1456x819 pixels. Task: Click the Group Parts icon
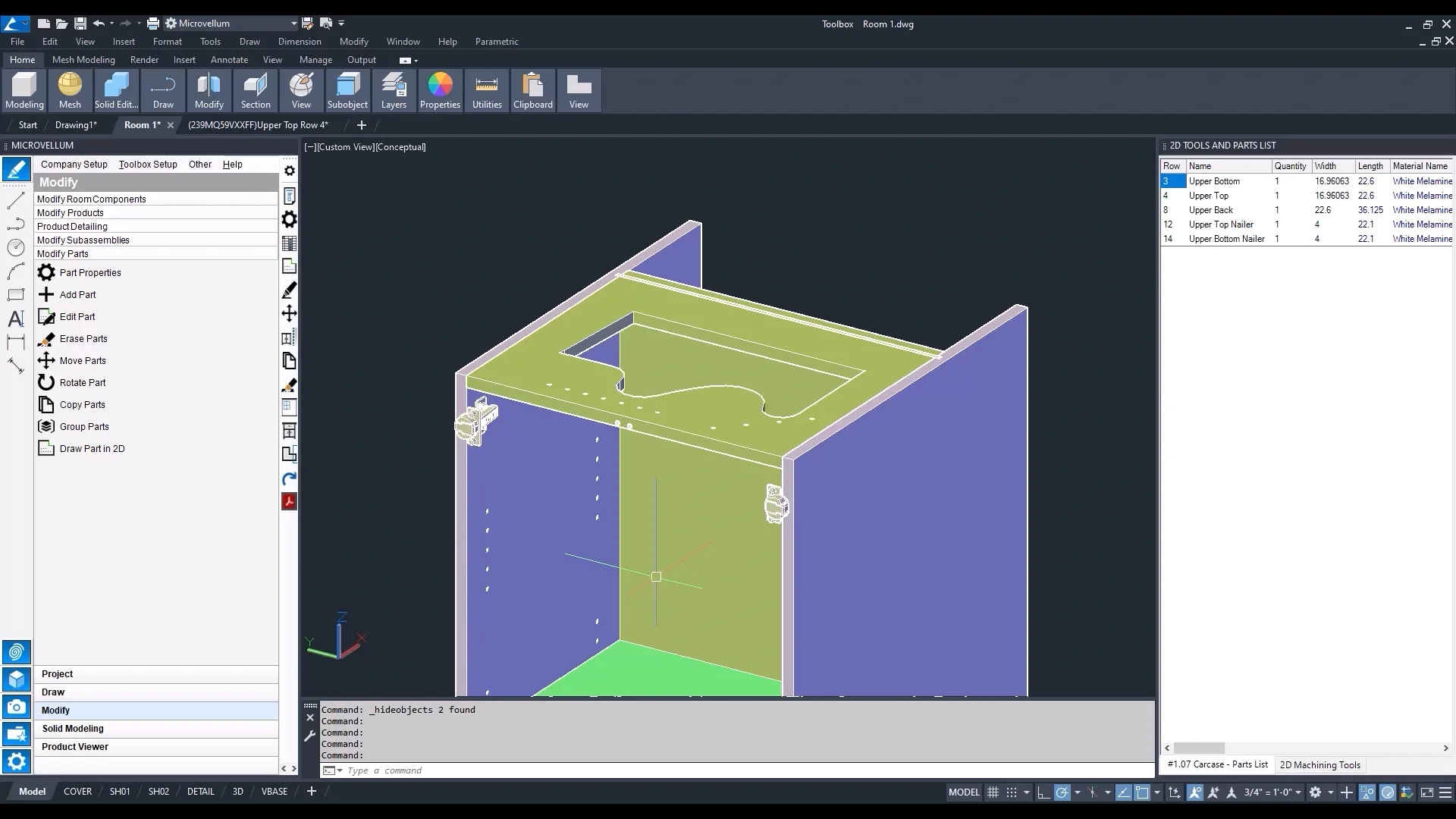tap(46, 427)
